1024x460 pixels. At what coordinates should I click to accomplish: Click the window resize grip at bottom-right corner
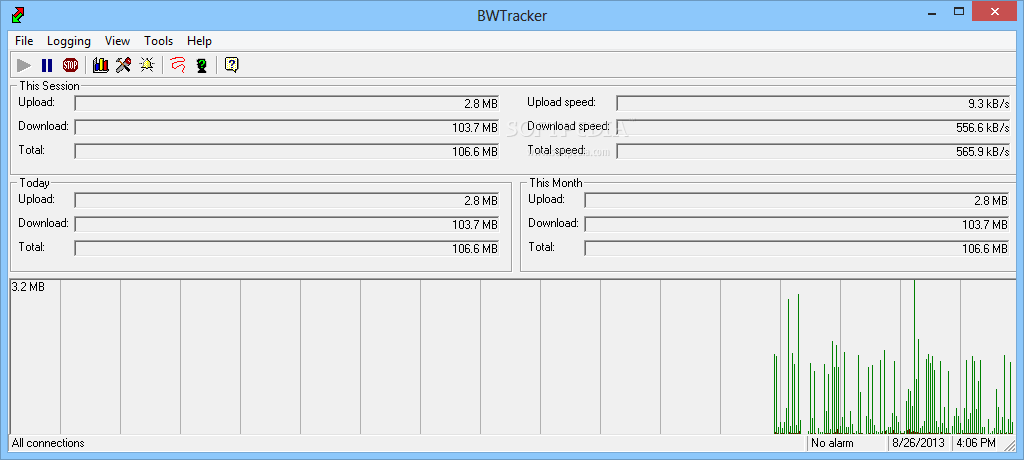click(x=1008, y=445)
